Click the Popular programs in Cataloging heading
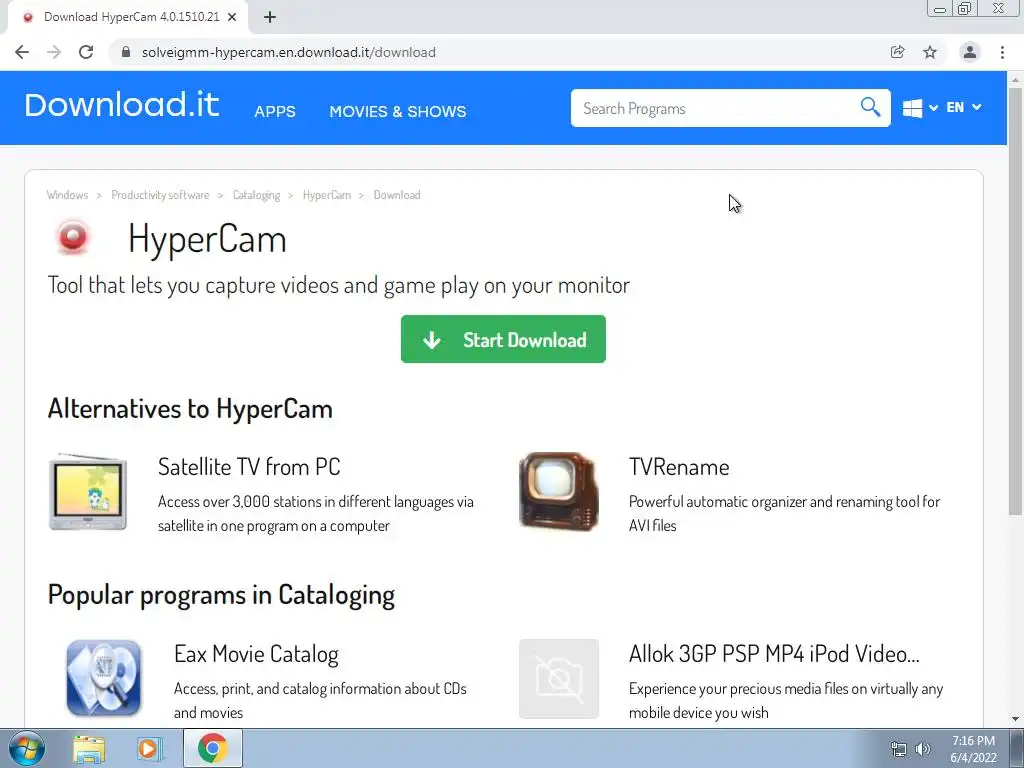1024x768 pixels. pos(221,595)
